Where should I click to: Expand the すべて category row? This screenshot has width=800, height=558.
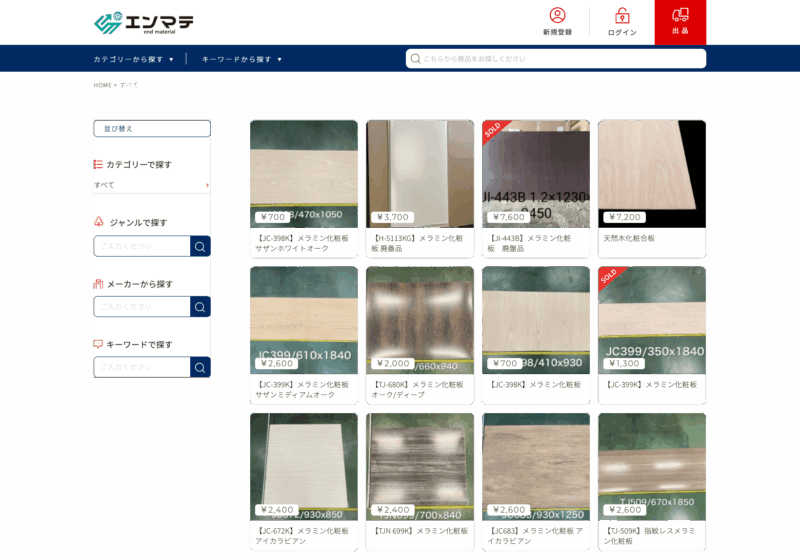[x=152, y=185]
